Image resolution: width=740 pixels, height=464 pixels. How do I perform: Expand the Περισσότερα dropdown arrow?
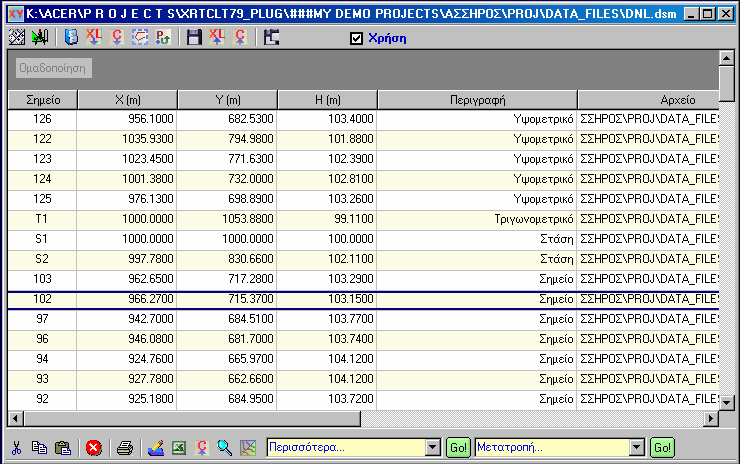point(432,447)
